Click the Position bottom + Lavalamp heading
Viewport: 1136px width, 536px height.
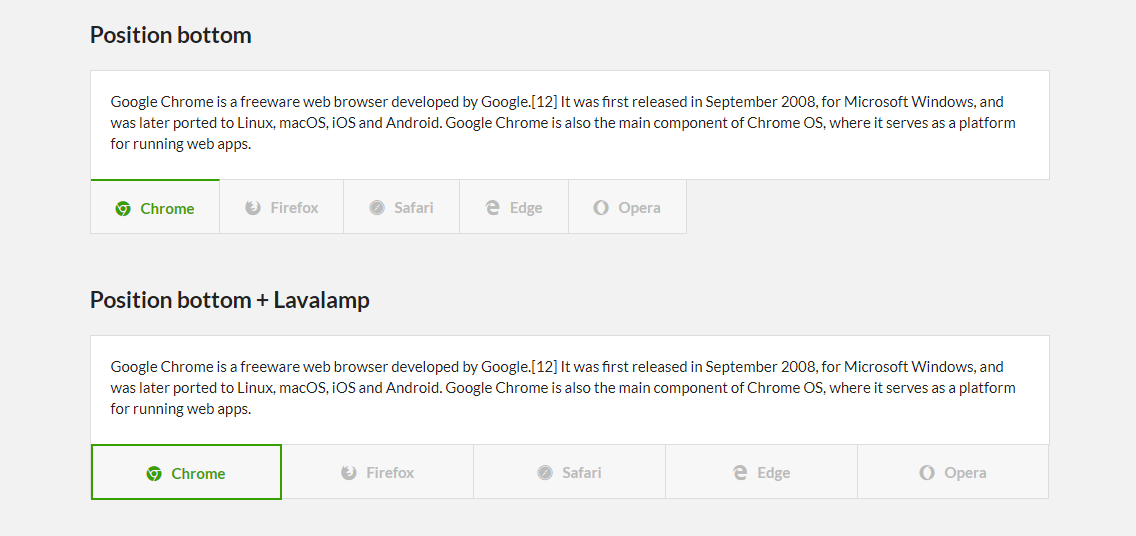coord(230,300)
